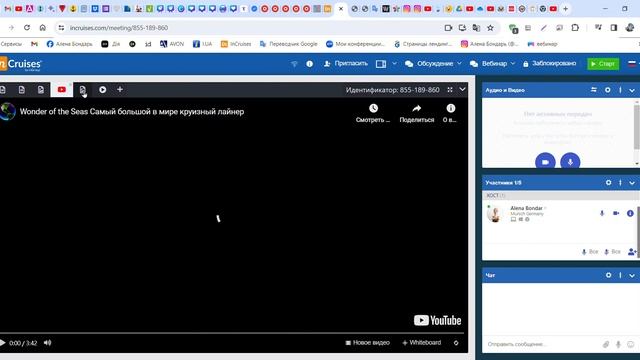Collapse the participants panel
This screenshot has width=640, height=360.
point(632,183)
